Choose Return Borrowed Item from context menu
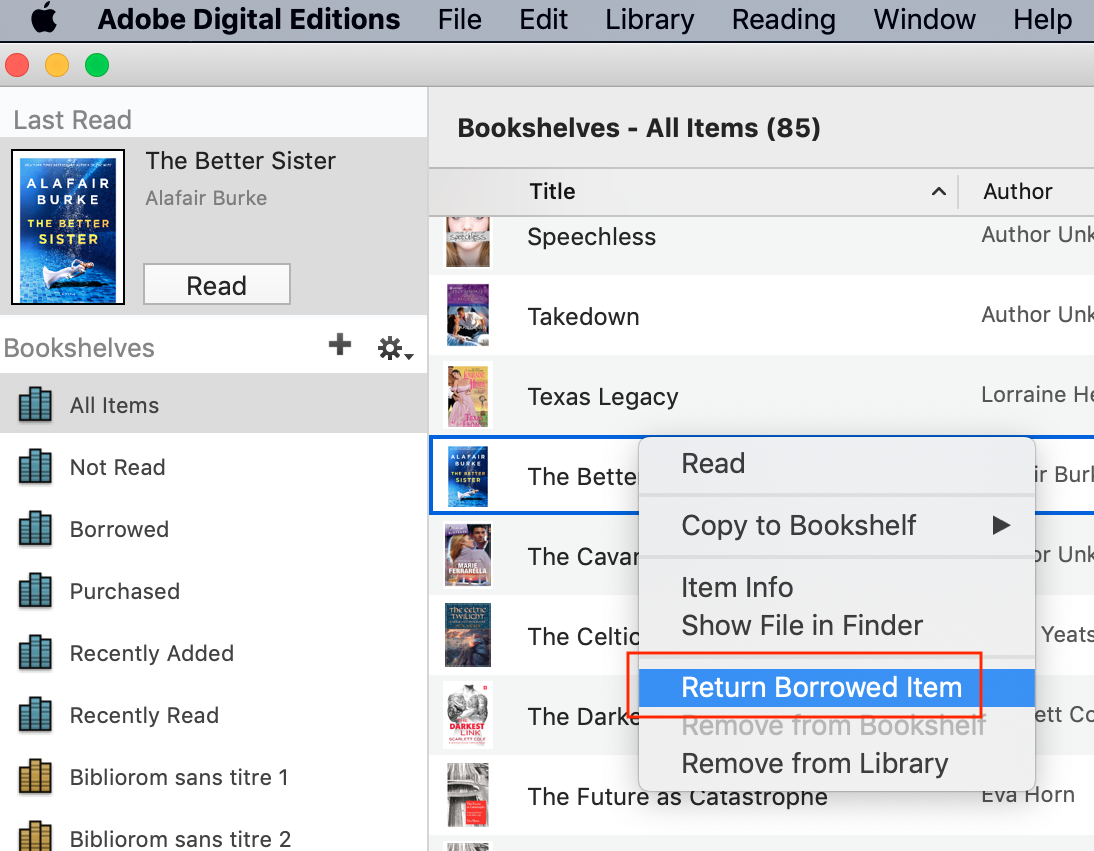Image resolution: width=1094 pixels, height=851 pixels. (x=821, y=688)
